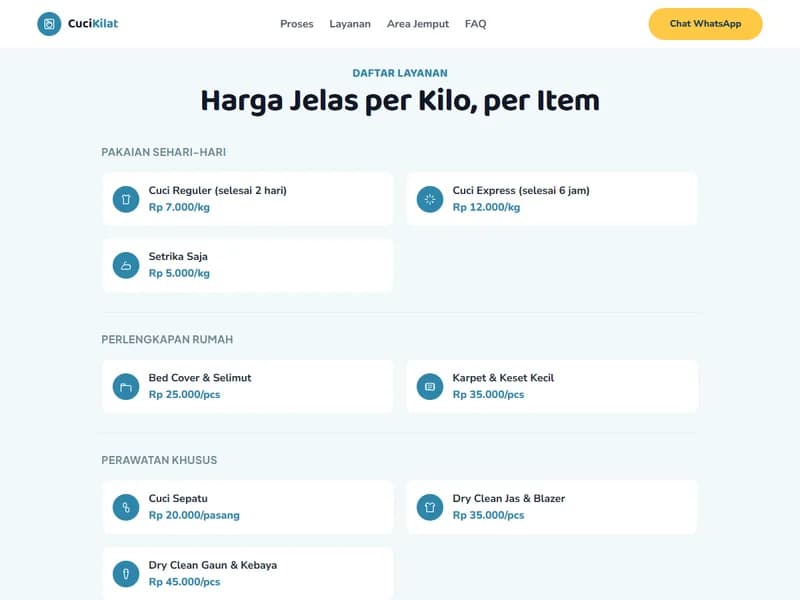This screenshot has height=600, width=800.
Task: Select 'Cuci Express (selesai 6 jam)' title
Action: tap(521, 190)
